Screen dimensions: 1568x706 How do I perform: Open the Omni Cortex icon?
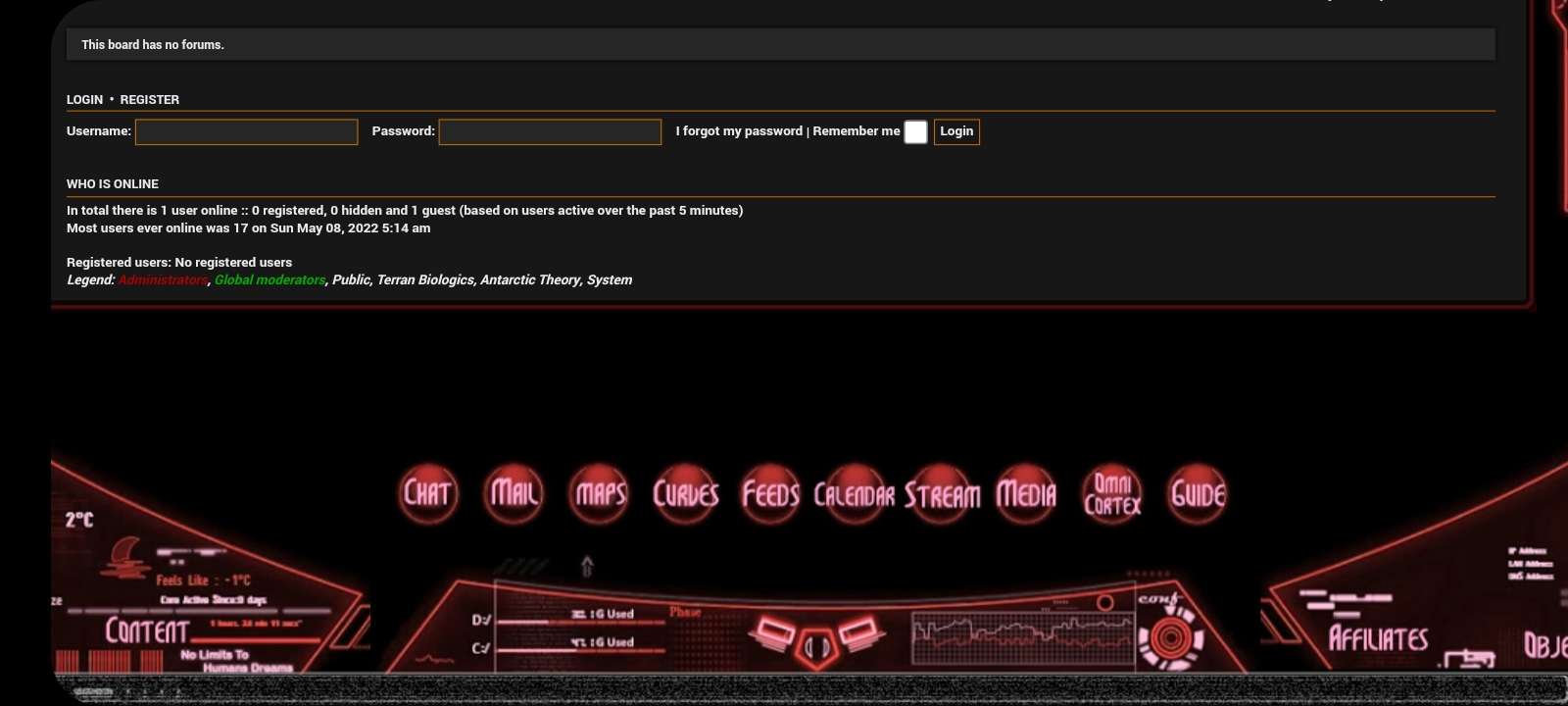1112,494
